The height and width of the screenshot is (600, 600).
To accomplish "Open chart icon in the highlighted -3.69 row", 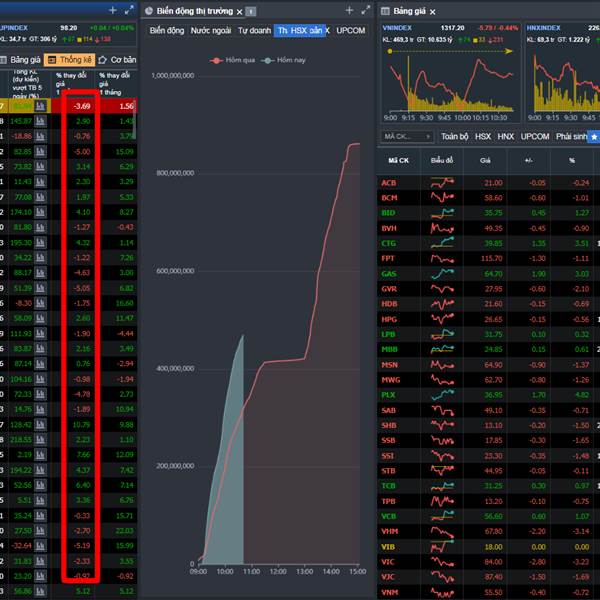I will click(x=41, y=106).
